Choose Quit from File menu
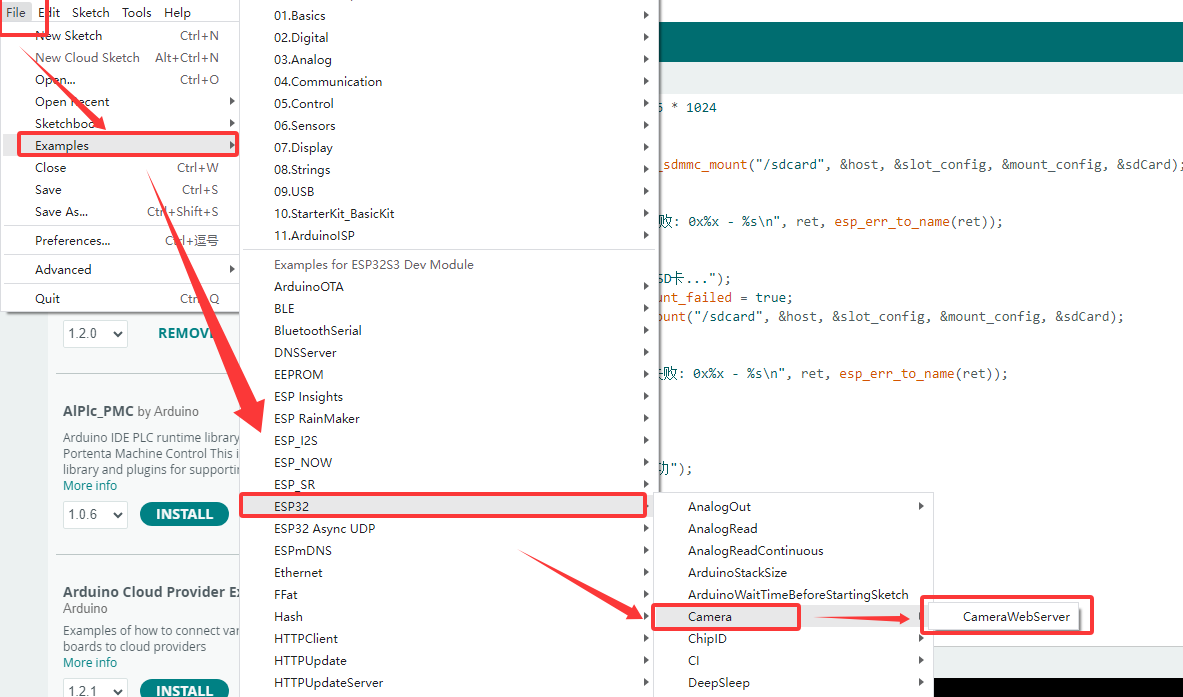 pyautogui.click(x=121, y=298)
